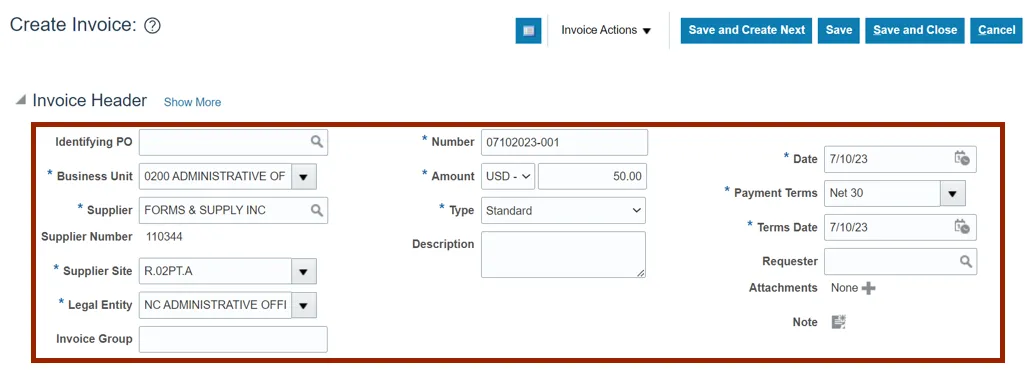The height and width of the screenshot is (381, 1029).
Task: Open the Supplier Site dropdown
Action: click(304, 271)
